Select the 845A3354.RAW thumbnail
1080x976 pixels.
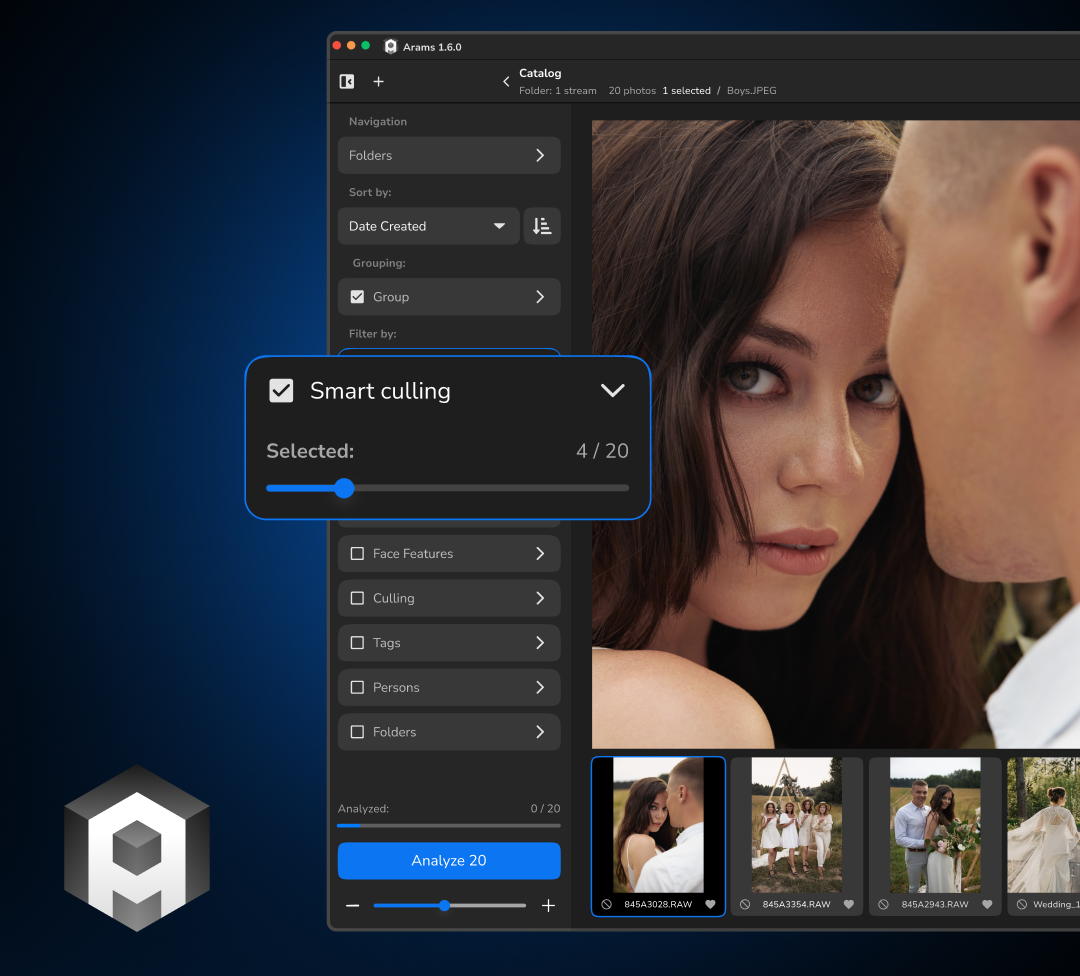click(796, 825)
